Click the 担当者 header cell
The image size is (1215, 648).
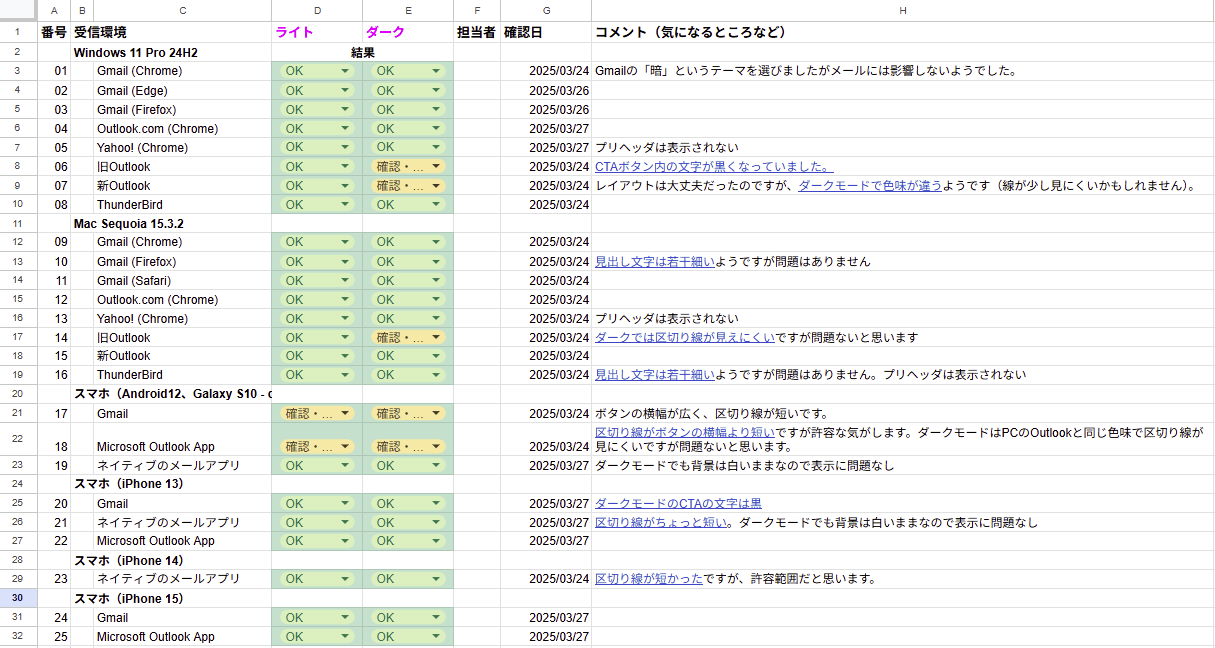pos(476,33)
